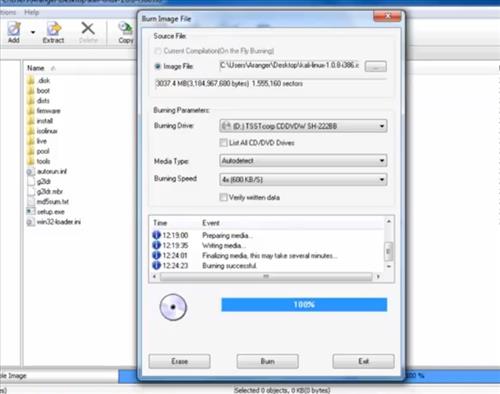Screen dimensions: 500x394
Task: Click the Copy toolbar icon
Action: pos(126,32)
